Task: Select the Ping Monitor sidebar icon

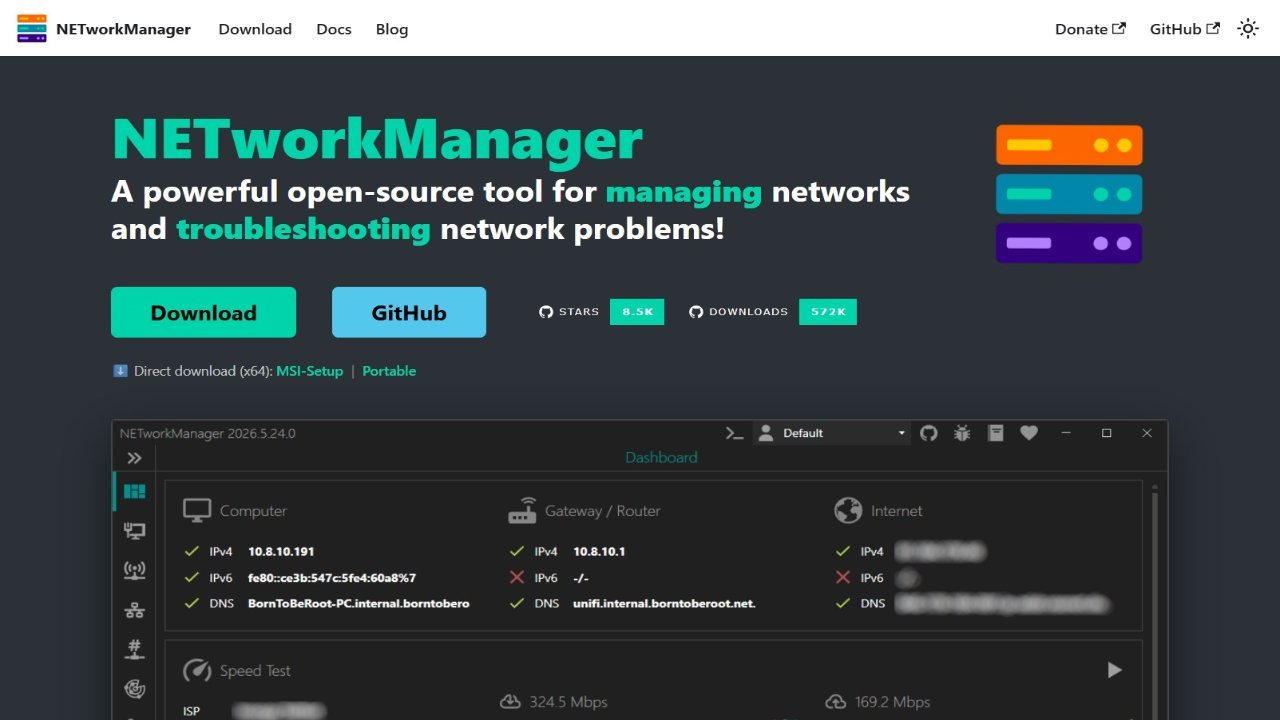Action: 134,689
